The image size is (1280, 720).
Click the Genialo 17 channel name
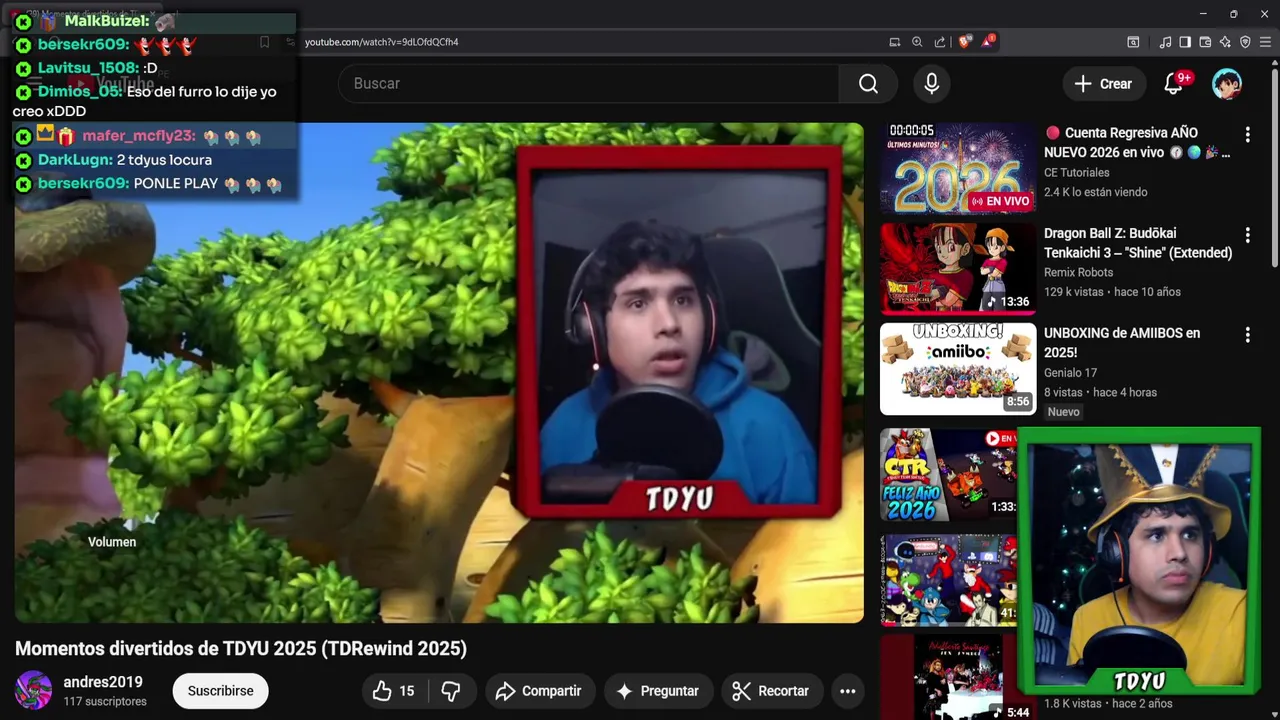coord(1070,373)
